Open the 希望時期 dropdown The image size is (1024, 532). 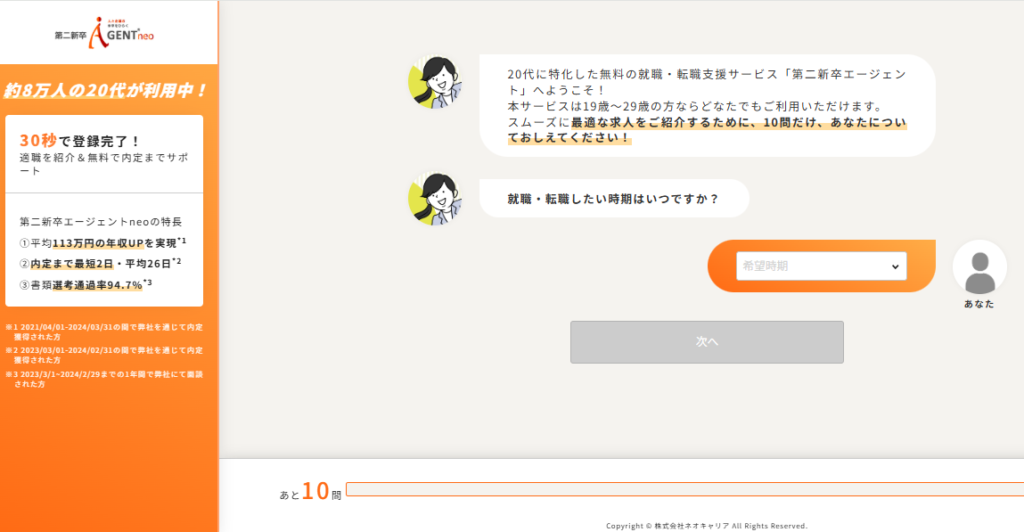(821, 266)
